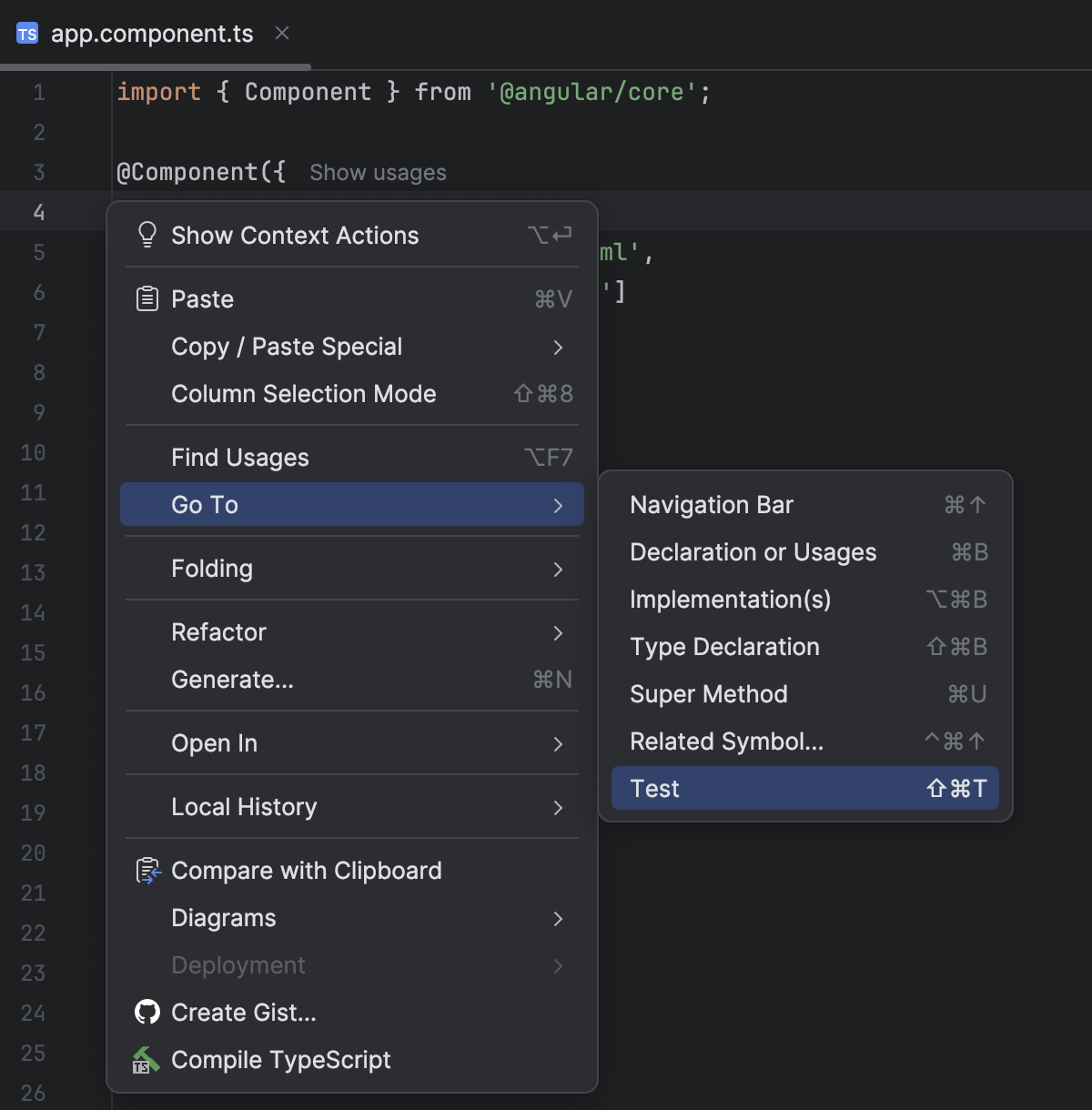Expand the arrow next to Local History
Viewport: 1092px width, 1110px height.
[558, 808]
